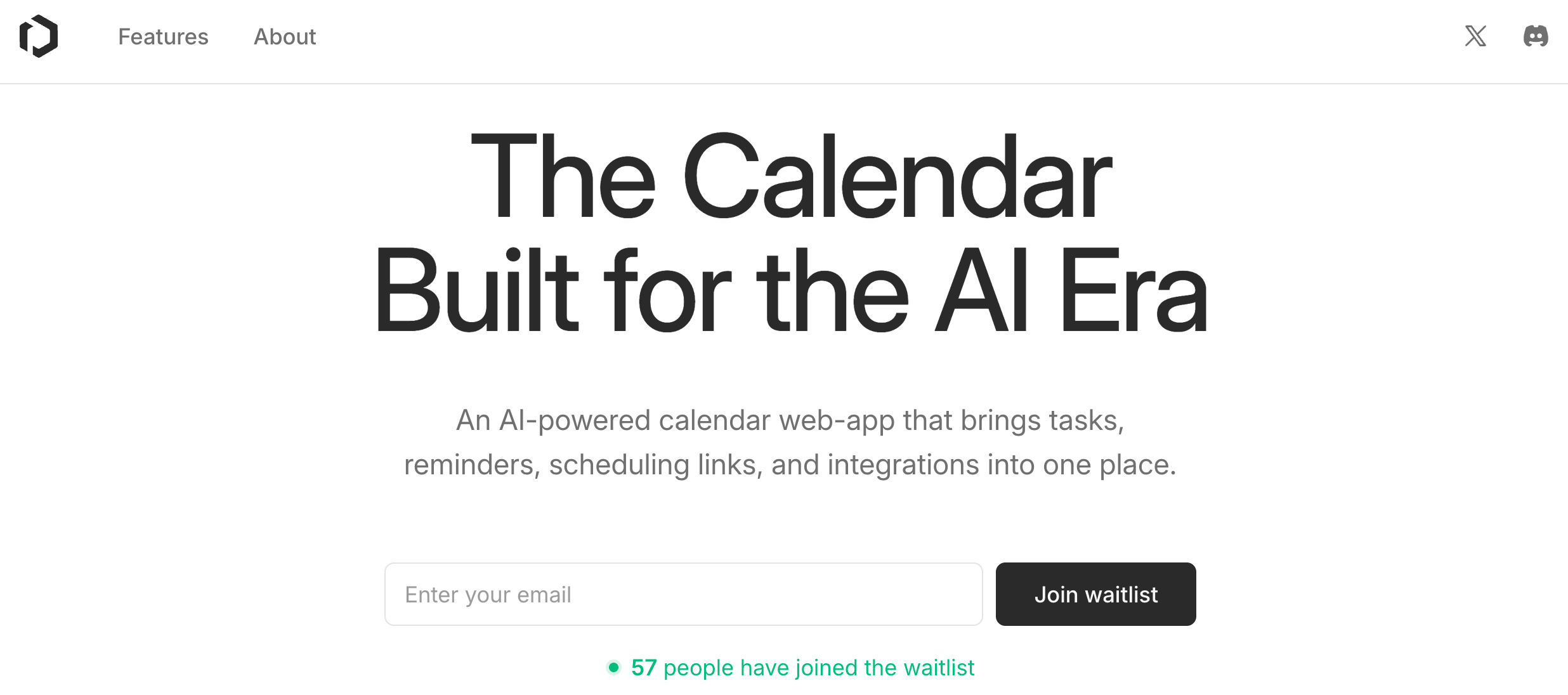
Task: Click "people have joined the waitlist" text
Action: click(x=818, y=668)
